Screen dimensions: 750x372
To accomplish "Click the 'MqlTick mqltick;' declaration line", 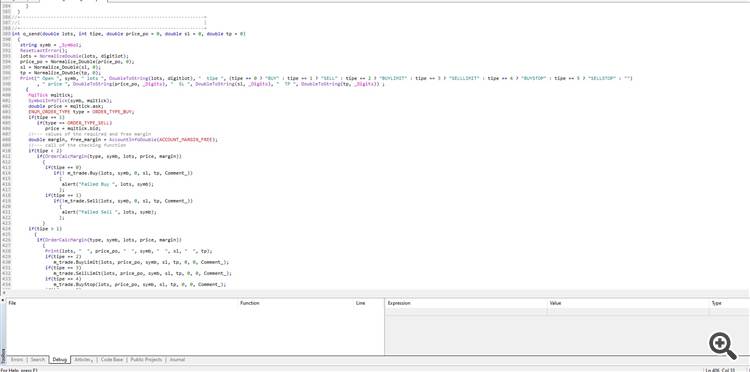I will click(x=50, y=95).
